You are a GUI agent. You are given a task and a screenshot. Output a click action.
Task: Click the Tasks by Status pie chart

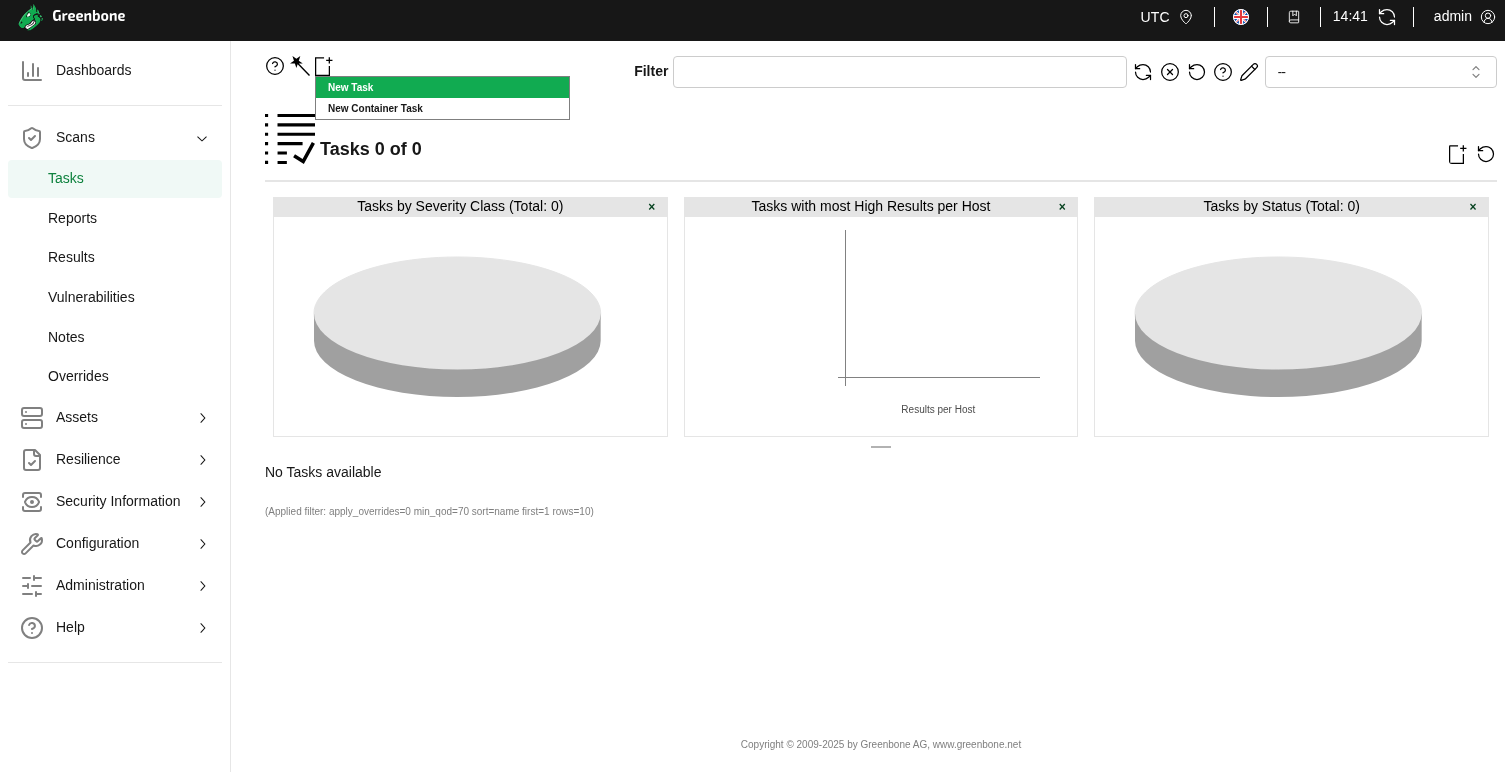[1278, 326]
